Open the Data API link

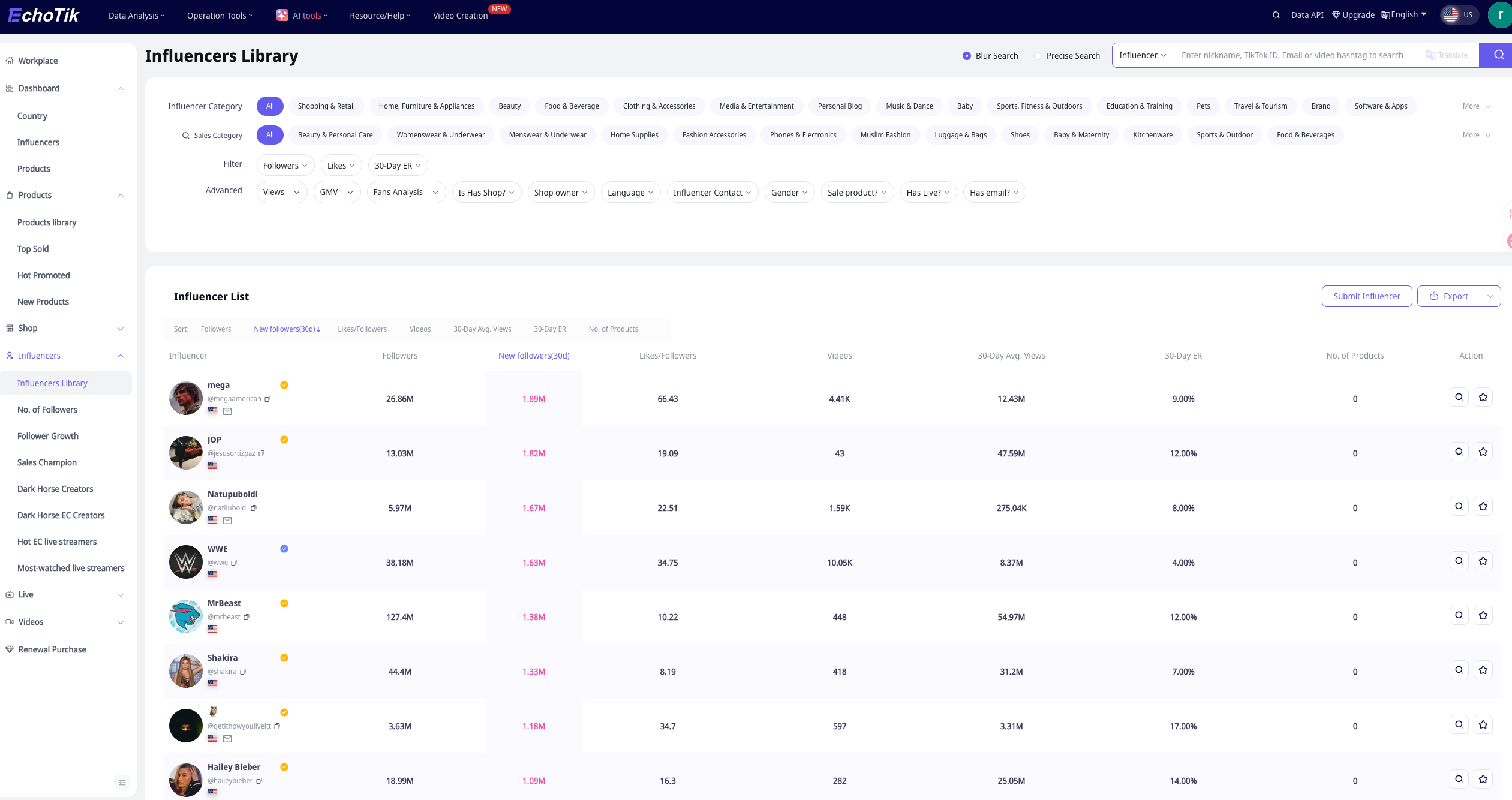[1307, 15]
